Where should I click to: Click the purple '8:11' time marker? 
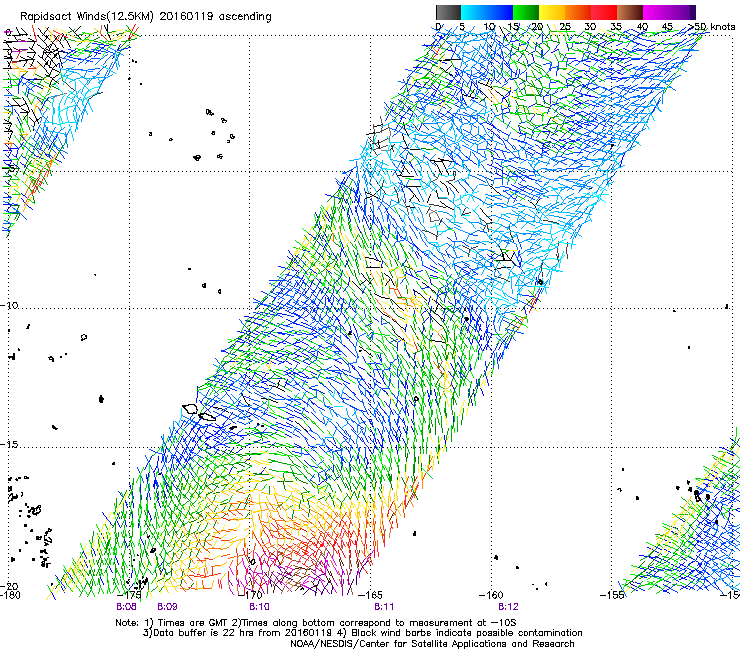tap(384, 607)
